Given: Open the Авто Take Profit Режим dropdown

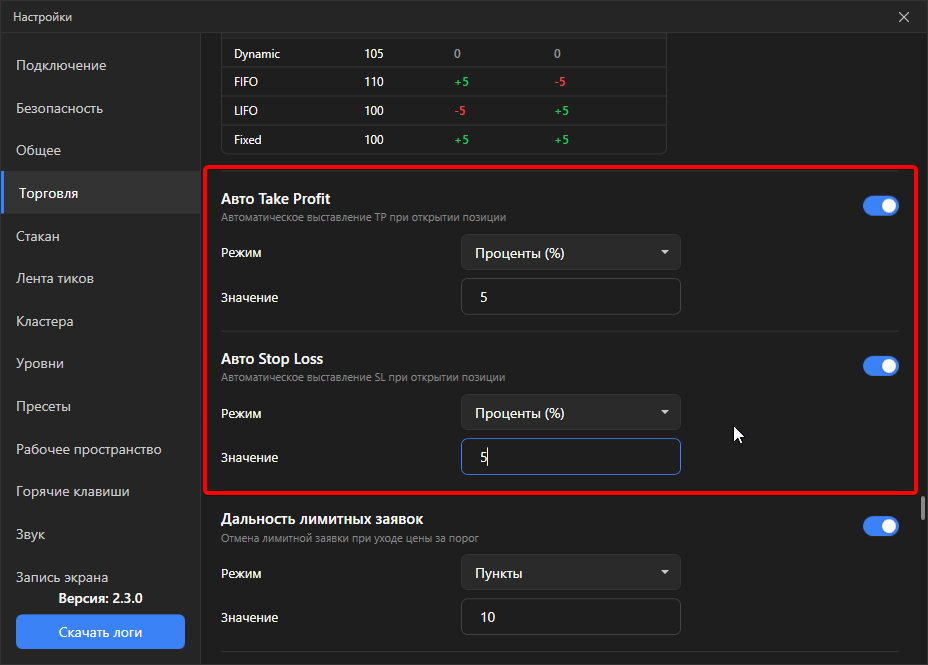Looking at the screenshot, I should pos(571,253).
